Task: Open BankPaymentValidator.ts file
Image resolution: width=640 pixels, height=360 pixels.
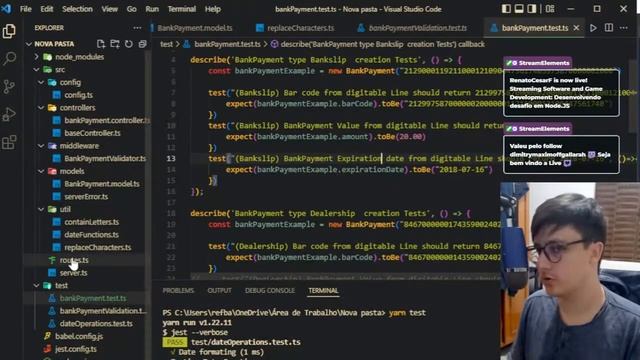Action: [105, 158]
